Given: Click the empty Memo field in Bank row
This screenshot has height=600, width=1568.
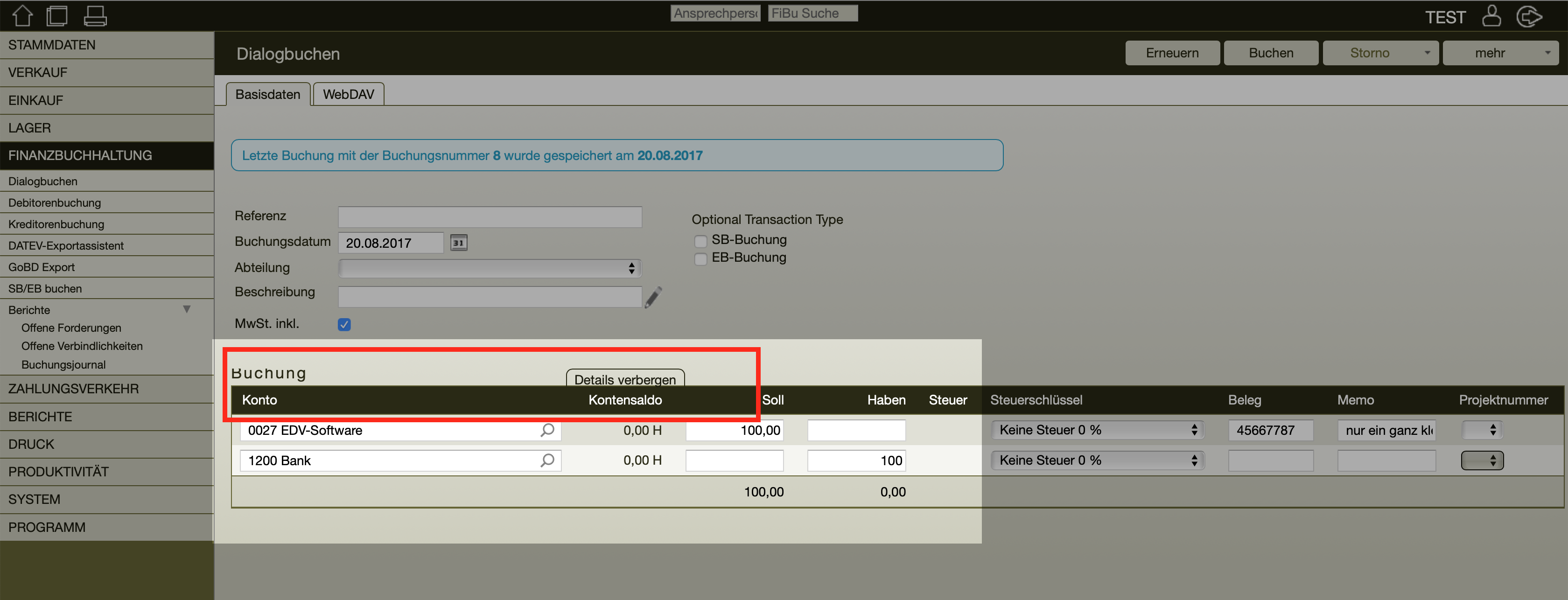Looking at the screenshot, I should (1386, 460).
